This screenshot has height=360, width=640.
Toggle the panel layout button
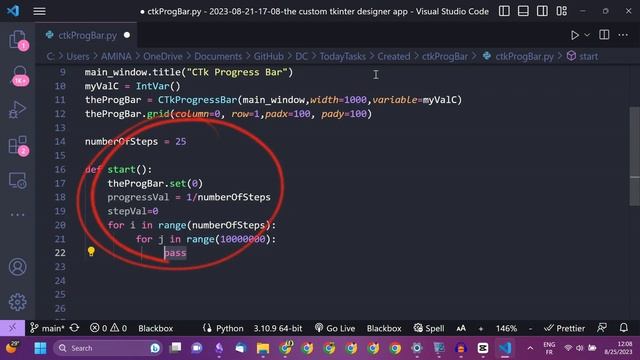pyautogui.click(x=523, y=11)
